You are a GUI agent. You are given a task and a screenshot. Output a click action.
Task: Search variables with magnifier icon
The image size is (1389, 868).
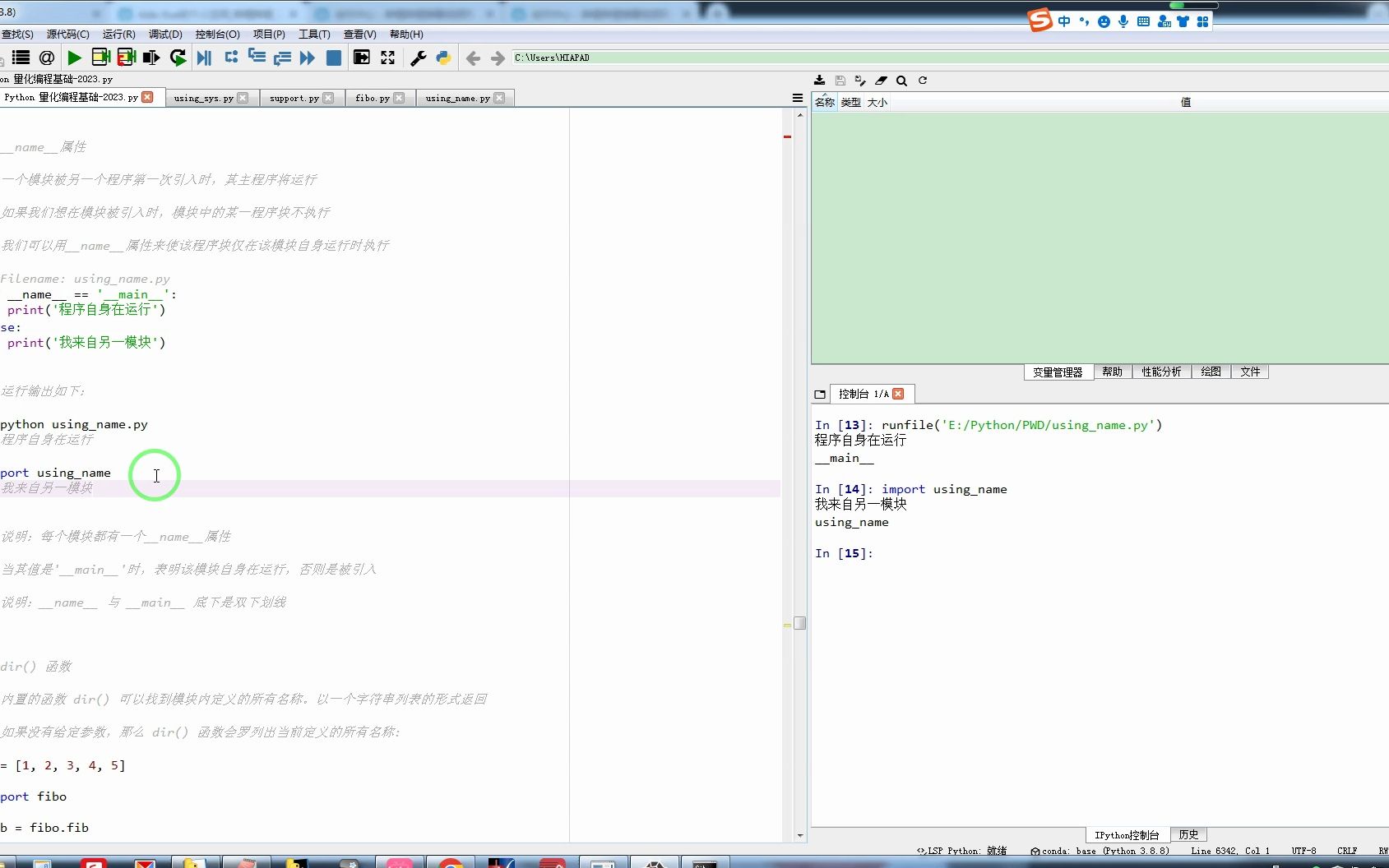[901, 81]
